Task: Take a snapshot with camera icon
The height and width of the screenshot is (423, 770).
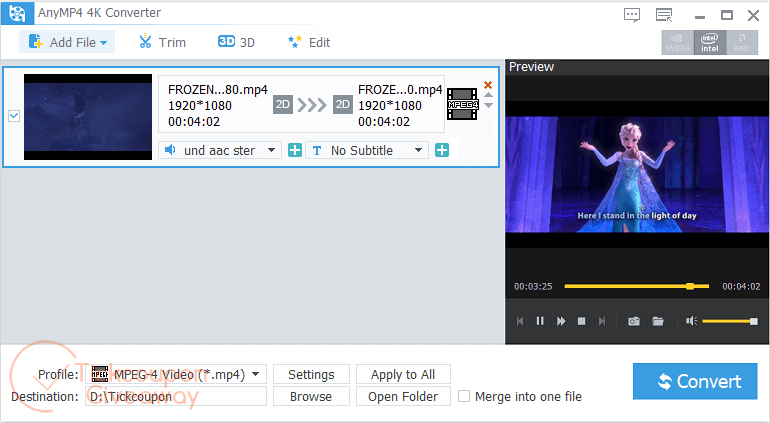Action: (634, 321)
